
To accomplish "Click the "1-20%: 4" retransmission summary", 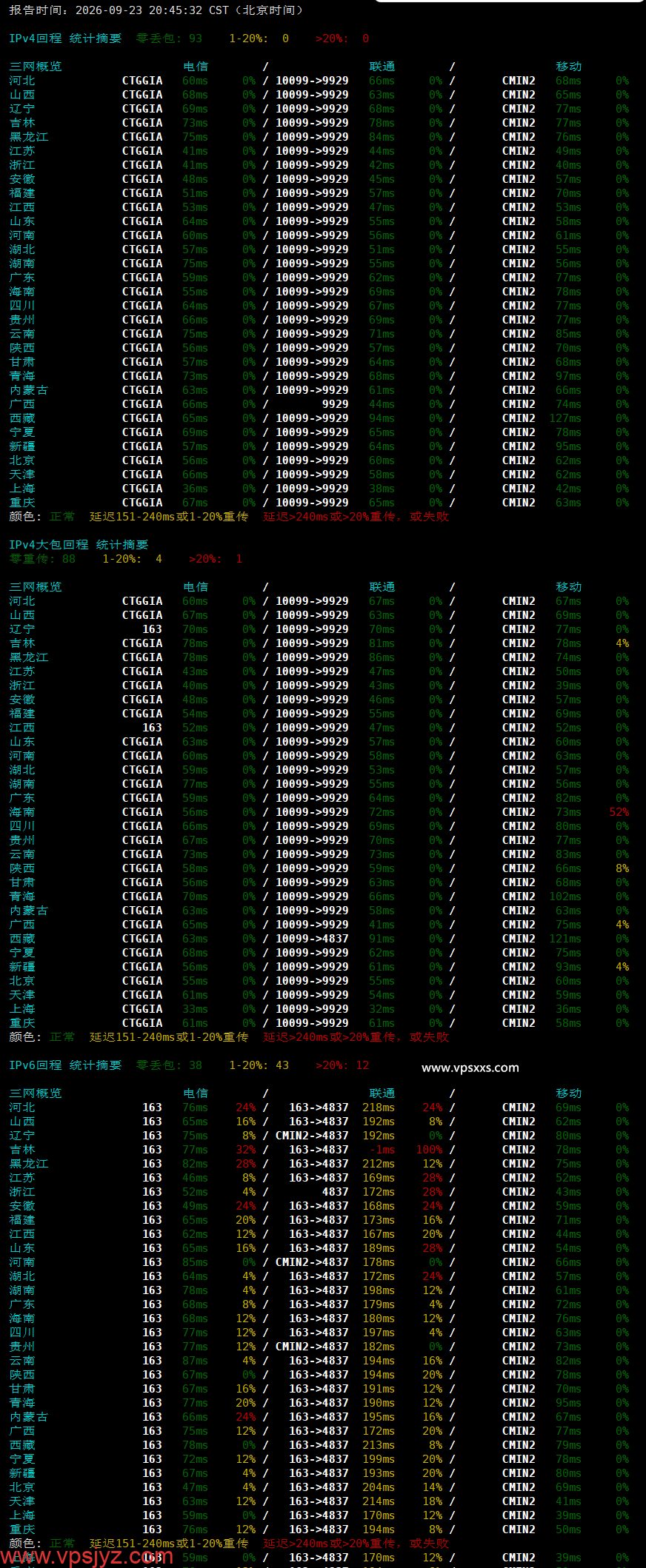I will (132, 559).
